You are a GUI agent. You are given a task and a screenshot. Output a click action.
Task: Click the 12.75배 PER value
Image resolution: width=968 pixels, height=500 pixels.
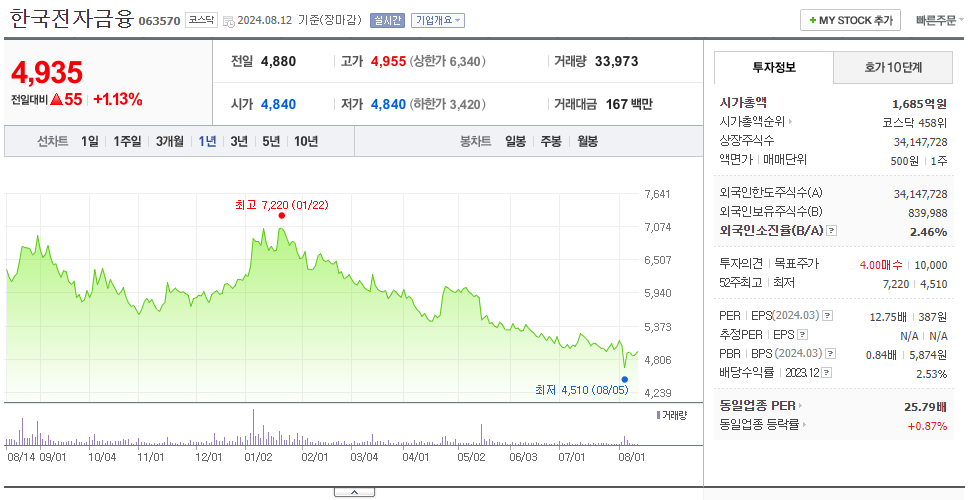pos(888,317)
